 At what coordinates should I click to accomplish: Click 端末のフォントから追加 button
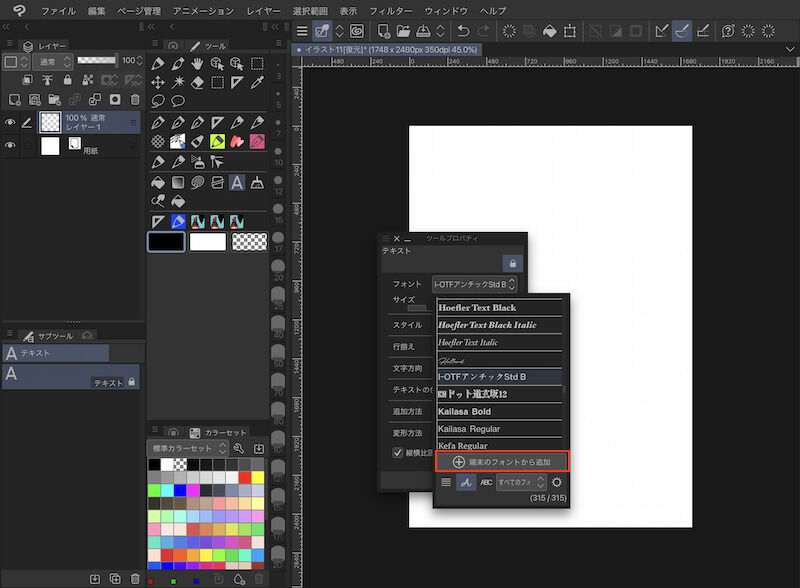click(502, 462)
